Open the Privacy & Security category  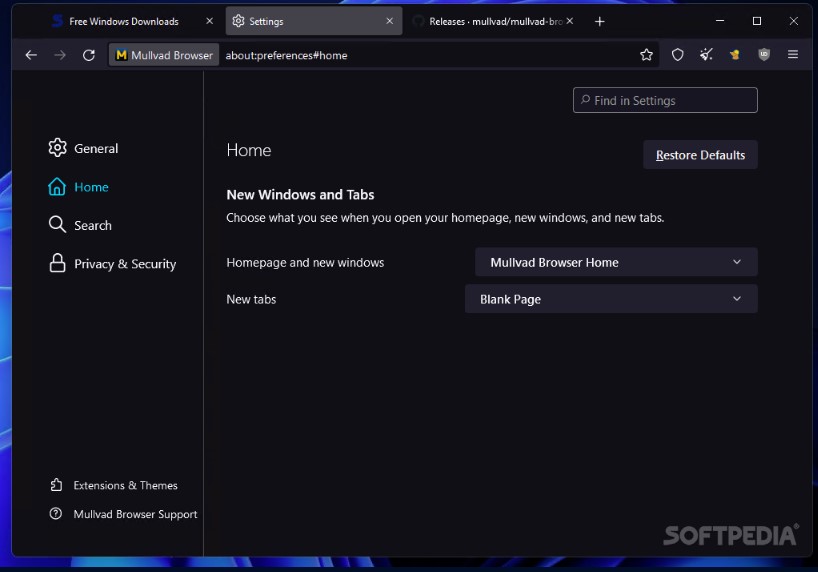[113, 264]
